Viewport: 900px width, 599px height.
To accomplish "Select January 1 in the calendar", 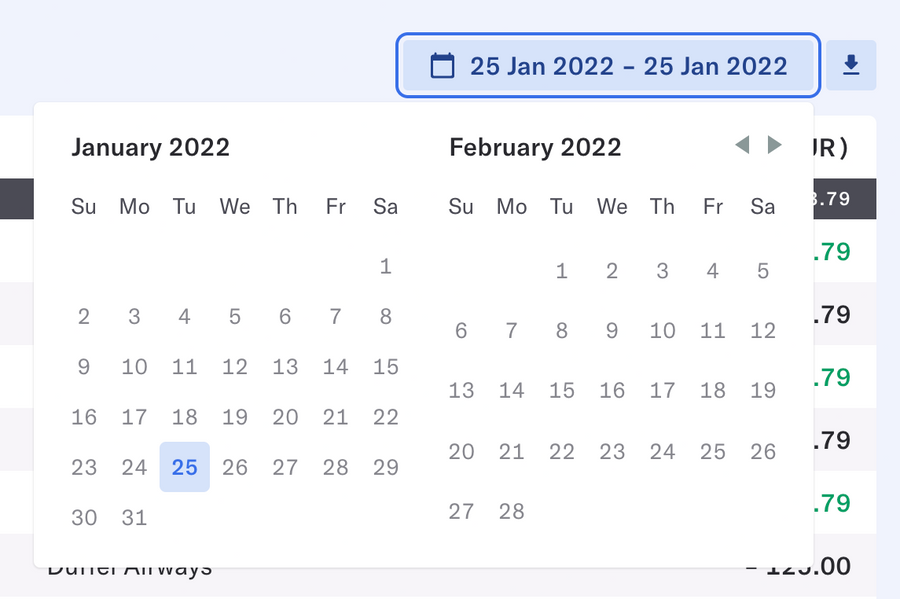I will [x=385, y=266].
